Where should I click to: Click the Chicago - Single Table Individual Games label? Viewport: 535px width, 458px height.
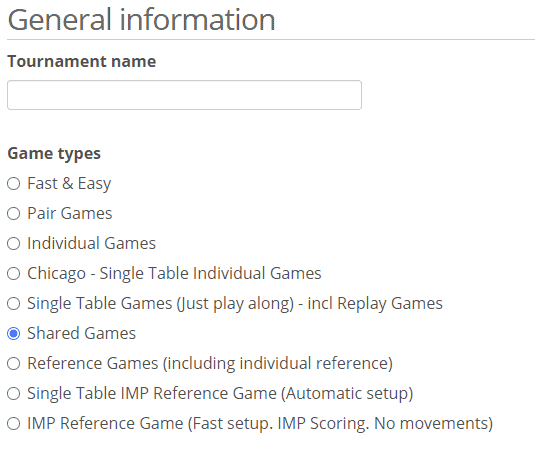point(174,274)
